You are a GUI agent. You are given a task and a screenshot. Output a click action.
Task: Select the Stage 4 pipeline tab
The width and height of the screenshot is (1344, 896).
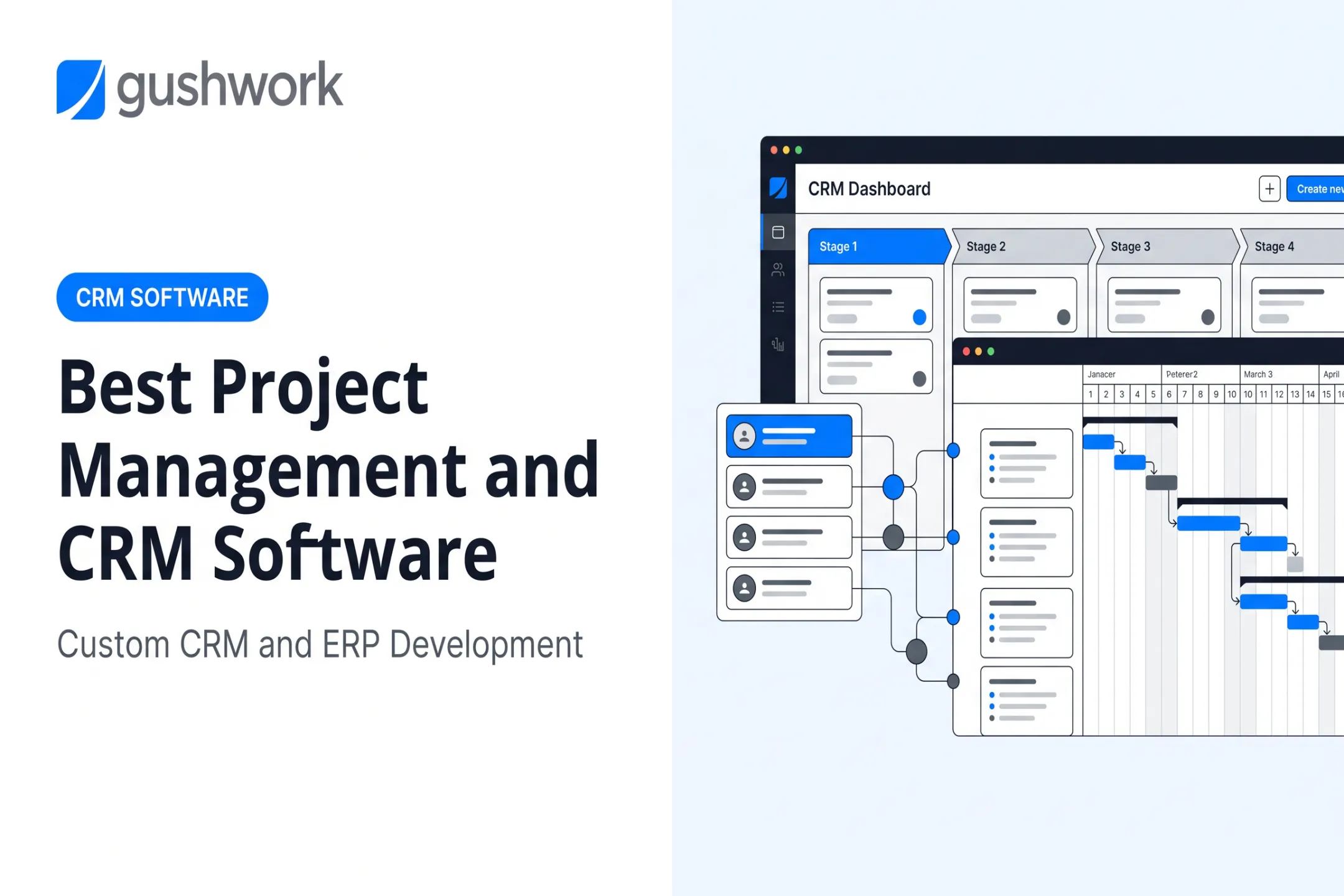click(1293, 246)
